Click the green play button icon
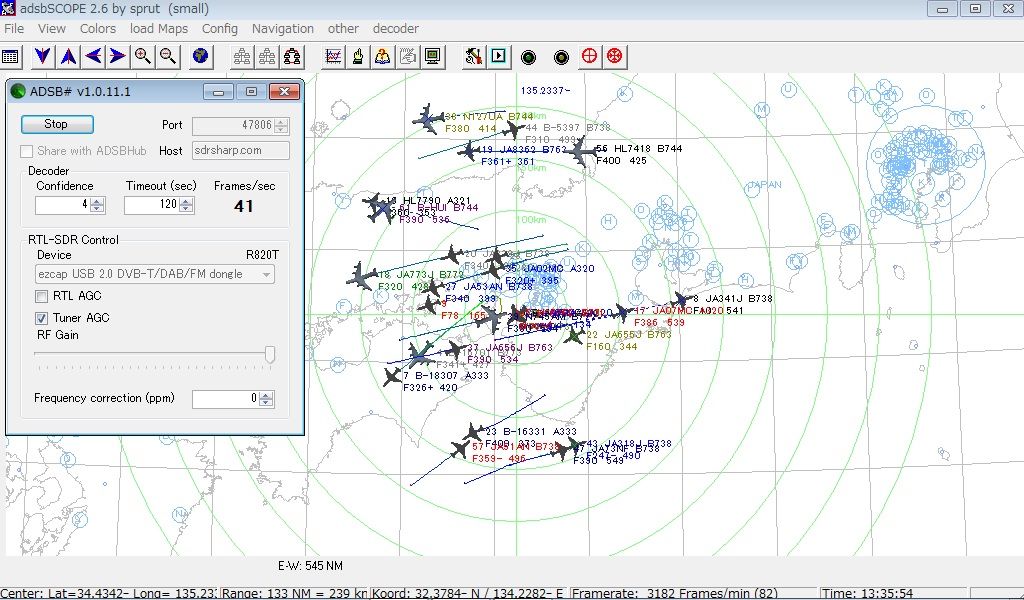Image resolution: width=1024 pixels, height=600 pixels. pos(499,57)
